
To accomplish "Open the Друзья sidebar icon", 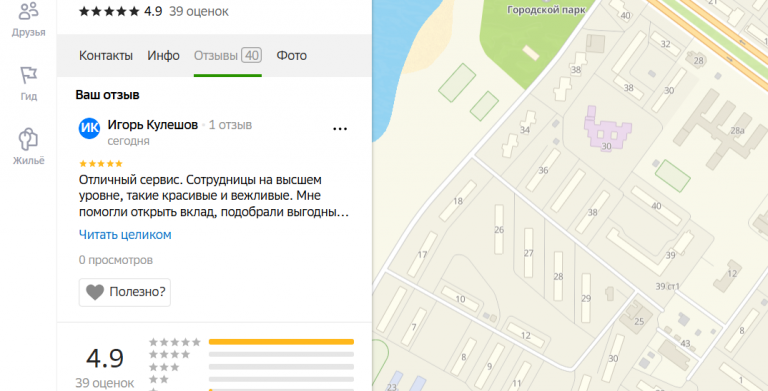I will [x=28, y=19].
